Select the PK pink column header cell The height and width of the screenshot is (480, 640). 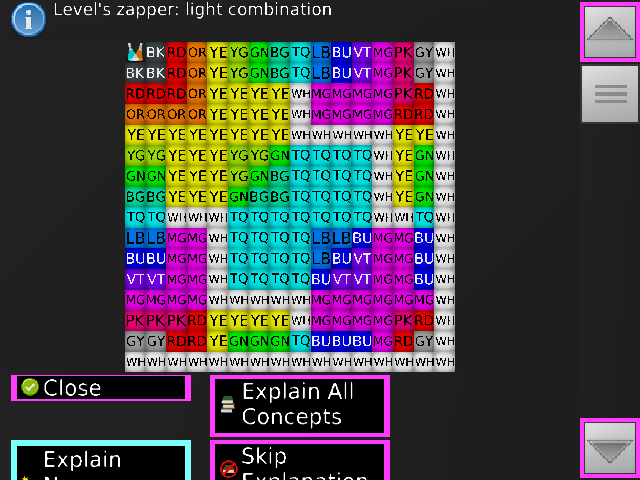click(x=403, y=51)
